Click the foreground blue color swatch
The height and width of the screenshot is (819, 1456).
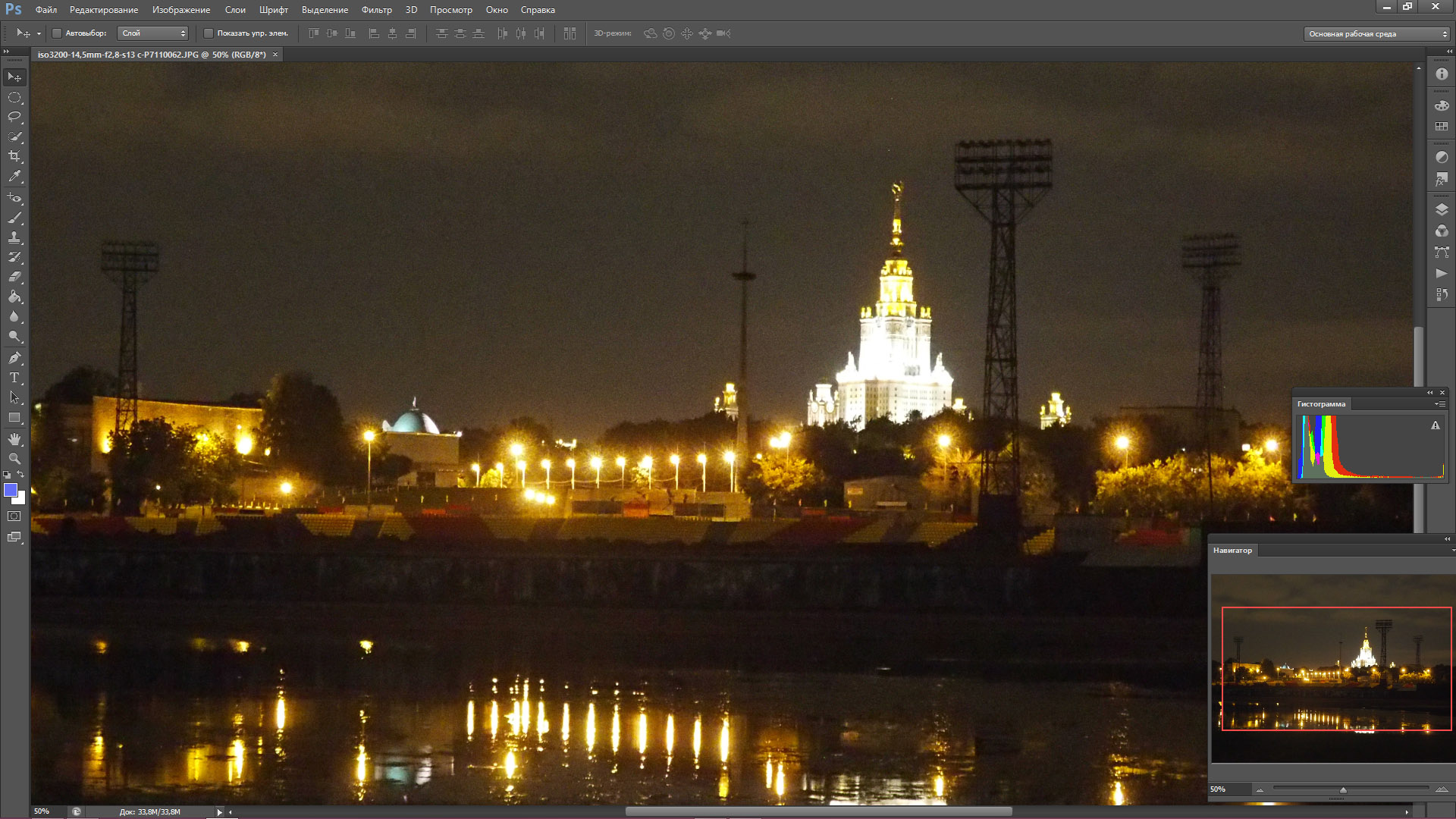tap(10, 490)
